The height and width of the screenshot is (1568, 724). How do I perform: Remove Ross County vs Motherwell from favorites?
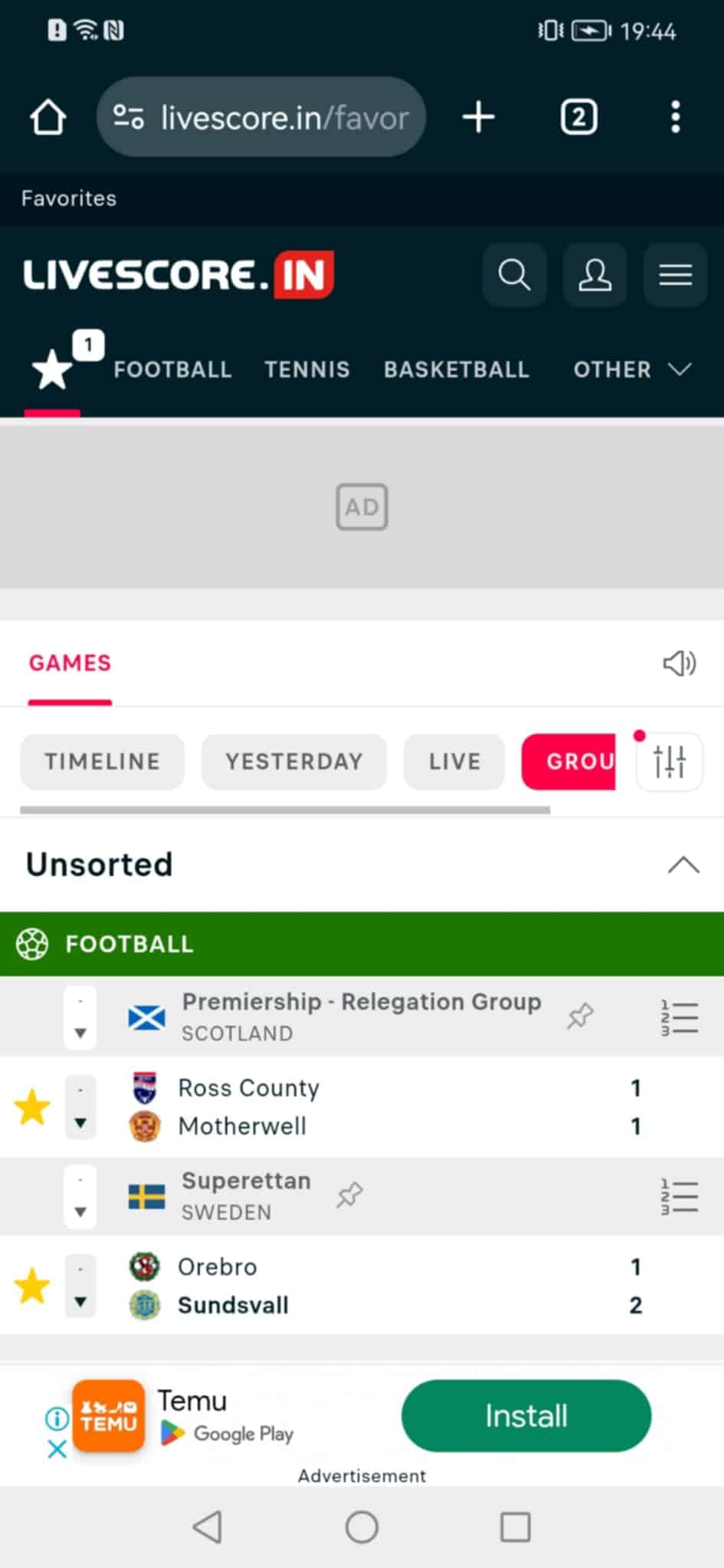(32, 1107)
